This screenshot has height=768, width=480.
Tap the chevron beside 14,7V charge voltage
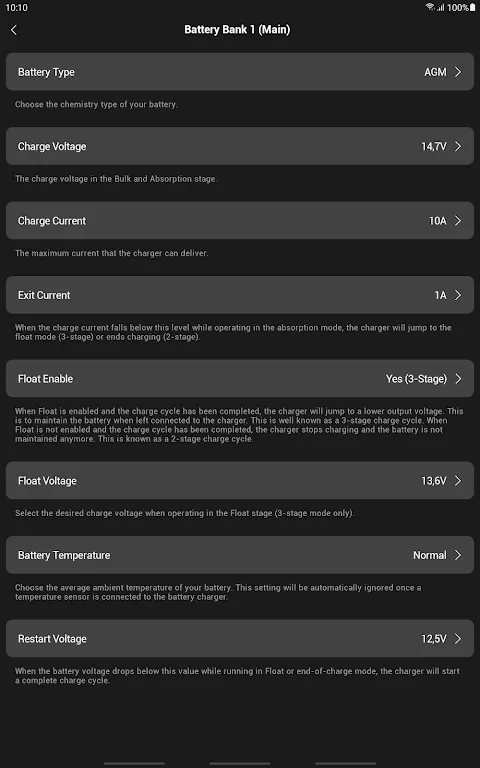click(458, 146)
